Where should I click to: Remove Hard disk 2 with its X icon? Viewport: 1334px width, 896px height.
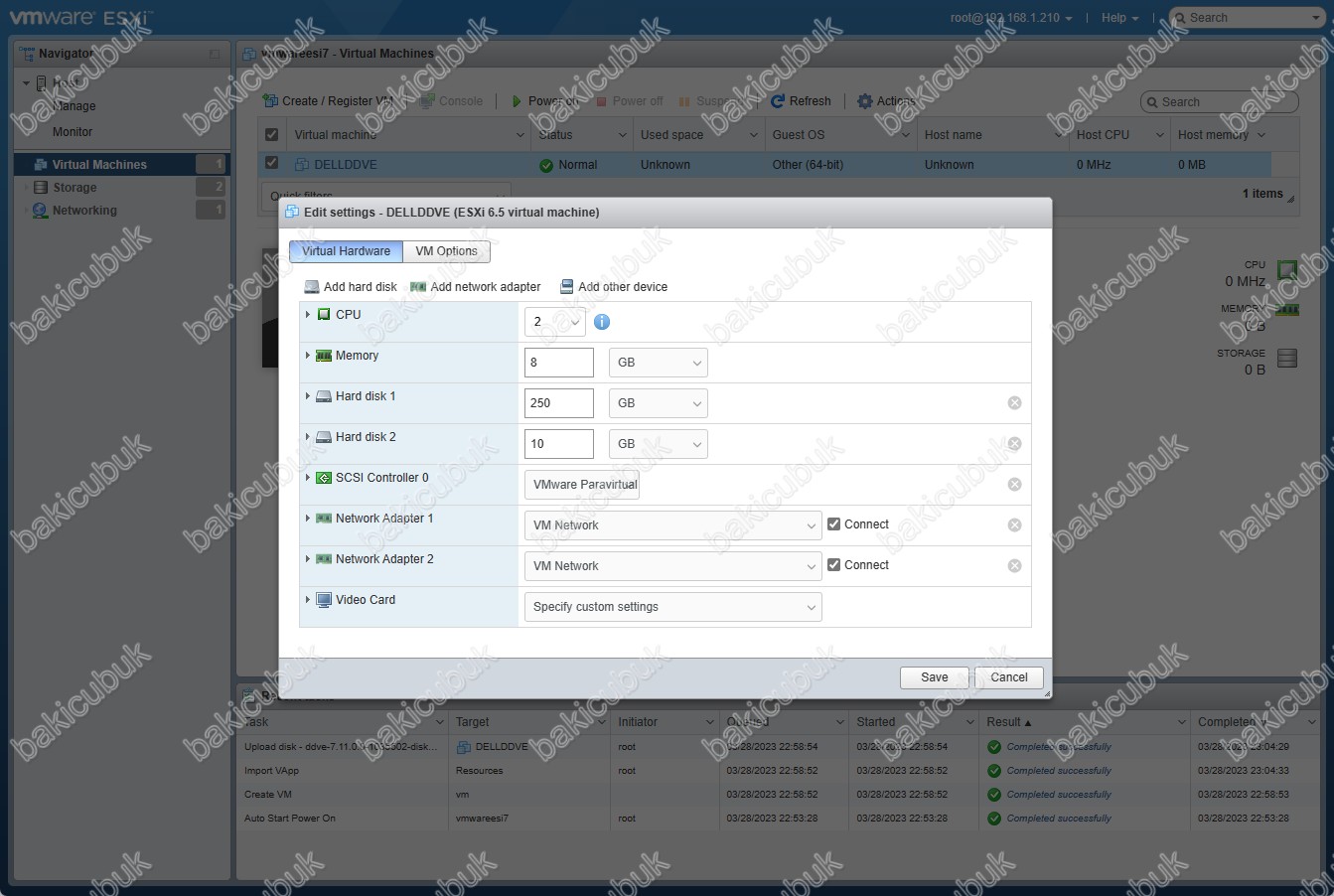tap(1014, 444)
